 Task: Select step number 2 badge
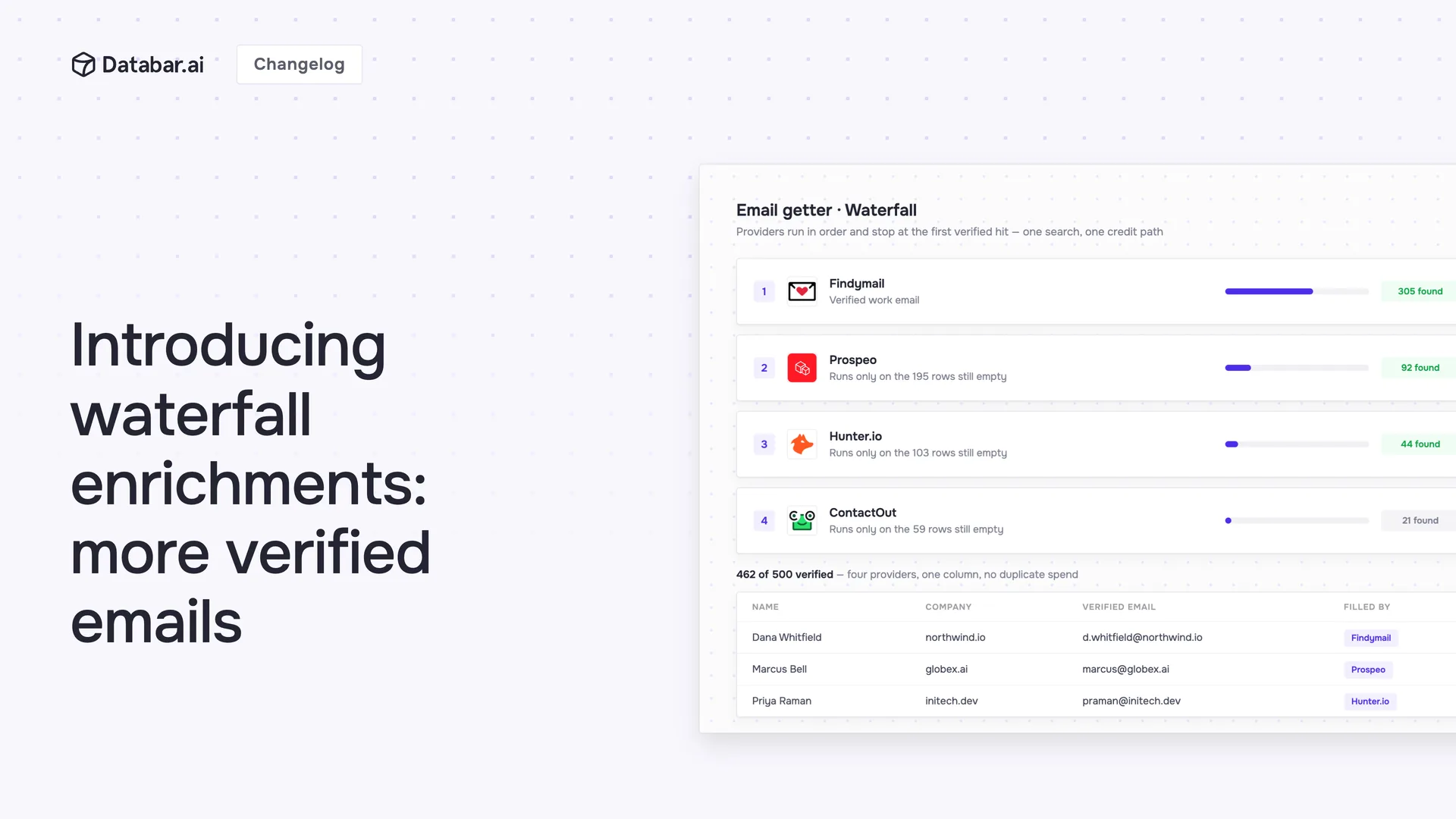pos(764,368)
